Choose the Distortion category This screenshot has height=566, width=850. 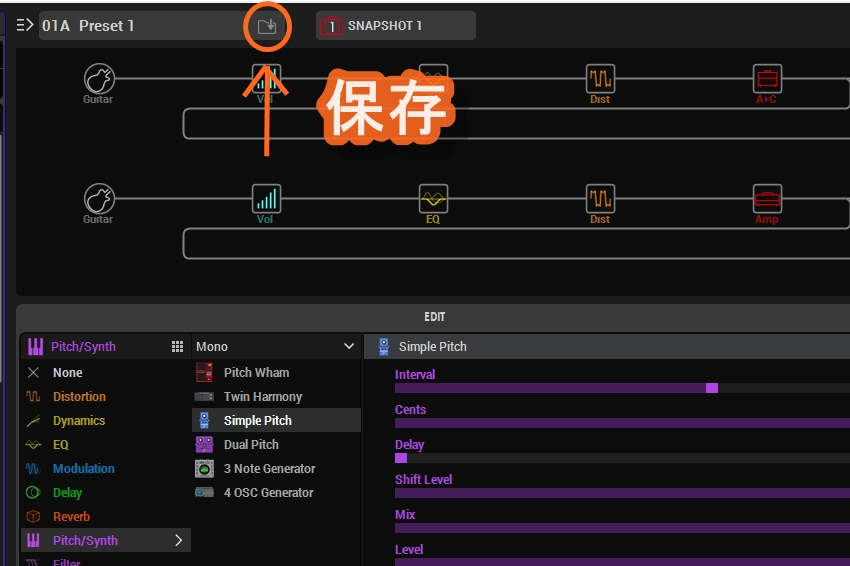79,397
